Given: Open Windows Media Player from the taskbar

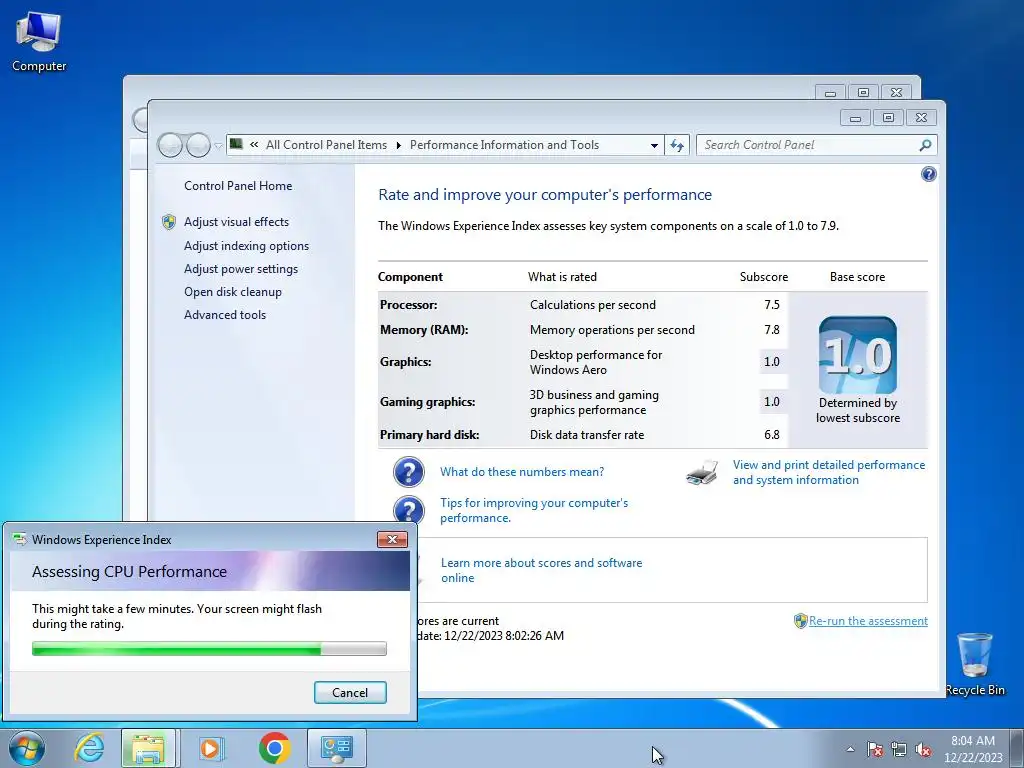Looking at the screenshot, I should point(210,748).
